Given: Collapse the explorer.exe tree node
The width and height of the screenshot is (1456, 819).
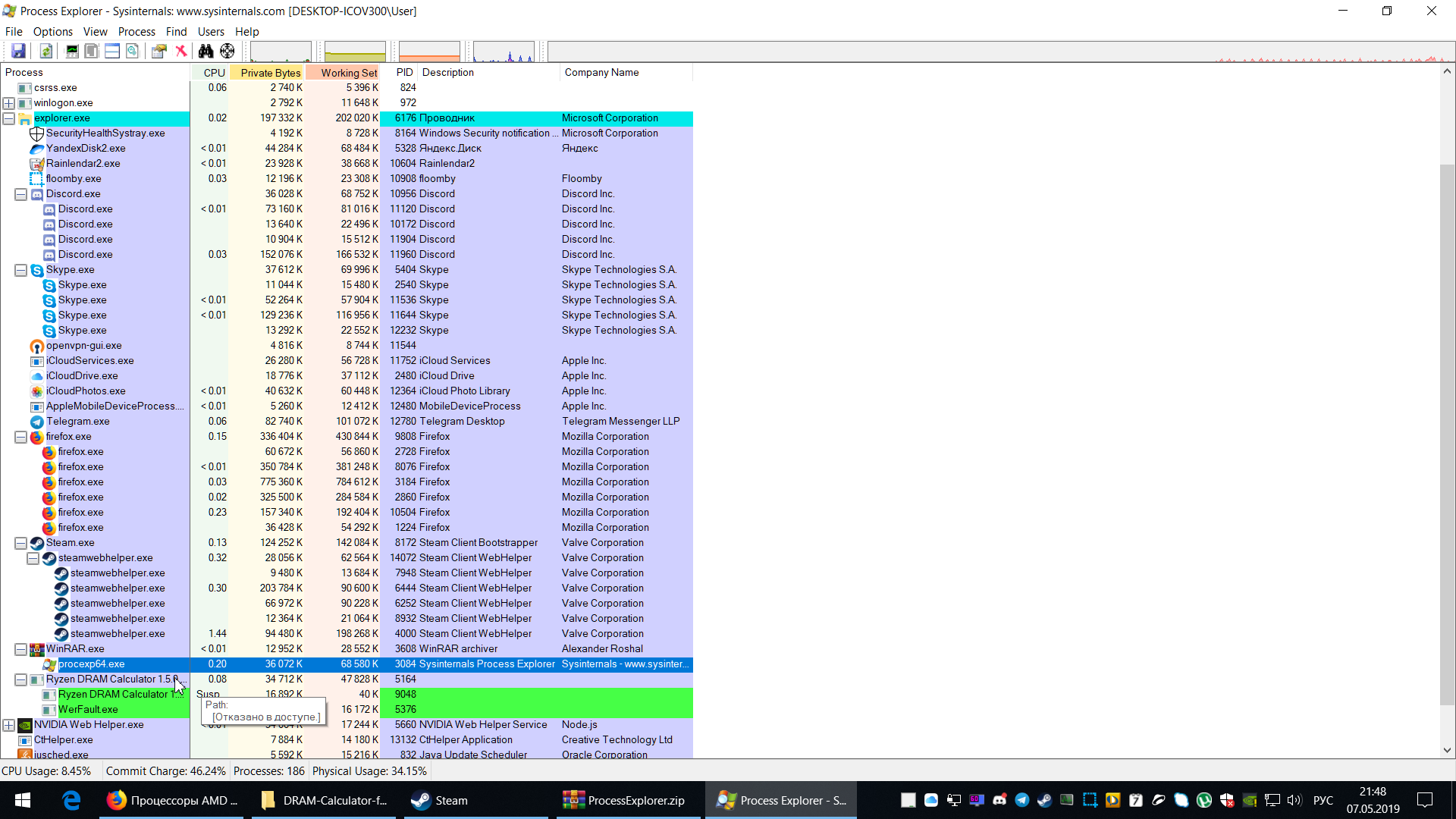Looking at the screenshot, I should (x=9, y=118).
